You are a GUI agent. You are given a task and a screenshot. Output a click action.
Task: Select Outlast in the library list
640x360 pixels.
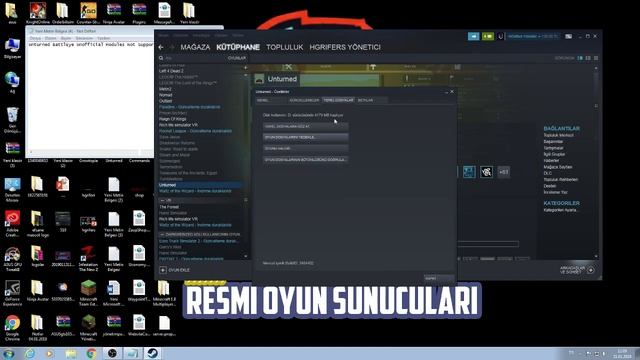click(x=165, y=101)
